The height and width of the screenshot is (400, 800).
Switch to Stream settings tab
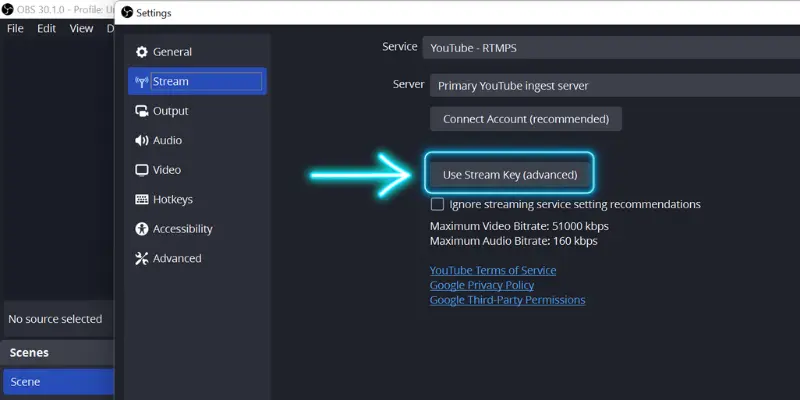(x=197, y=82)
